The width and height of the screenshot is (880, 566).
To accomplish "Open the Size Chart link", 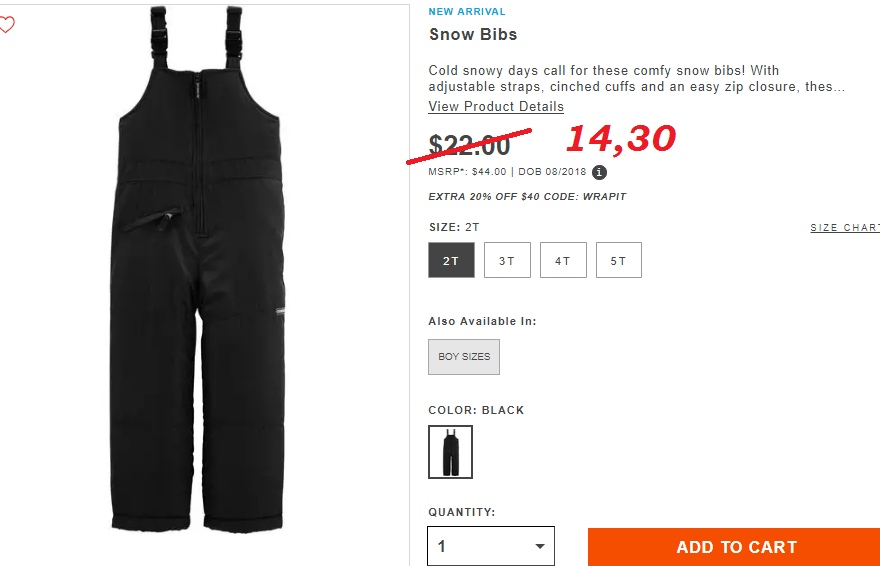I will point(845,228).
